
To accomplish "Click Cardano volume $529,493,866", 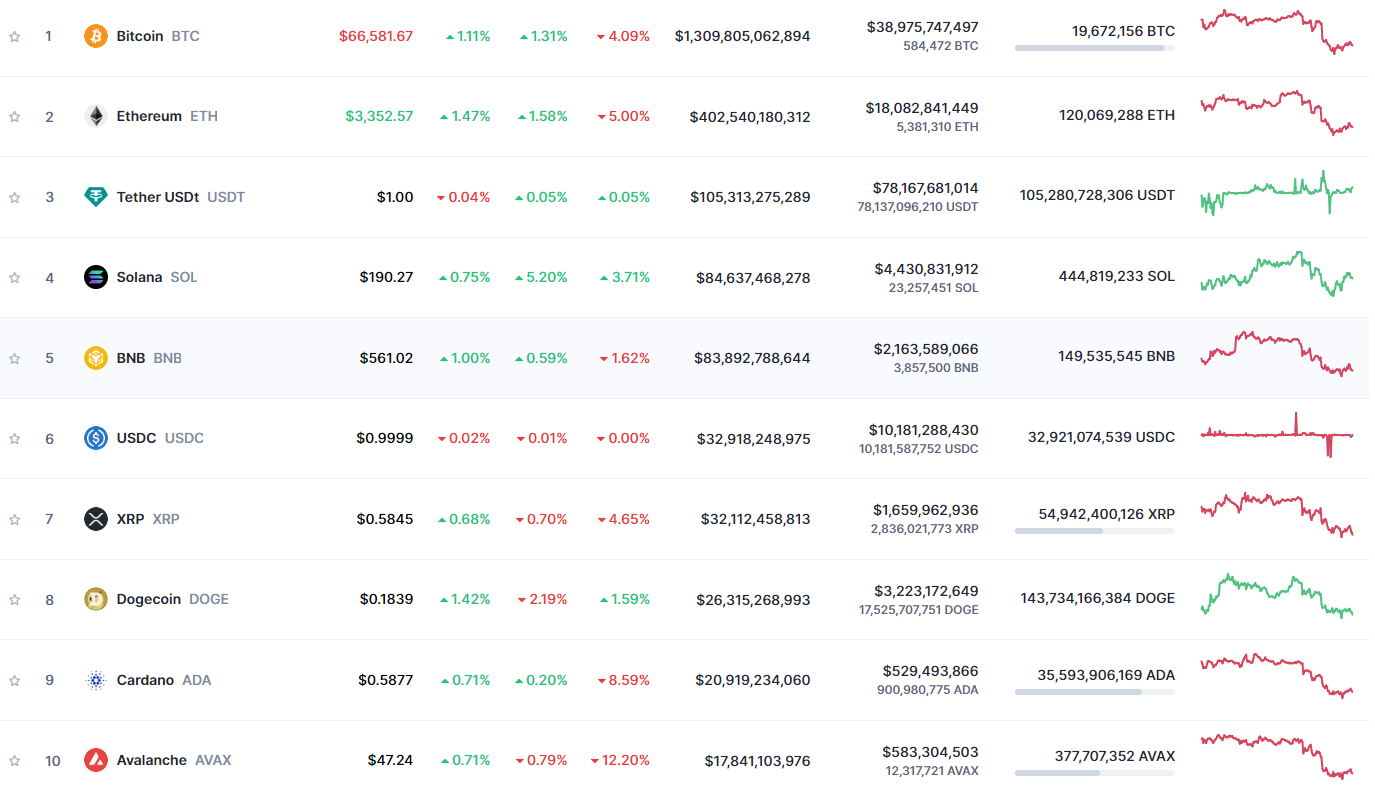I will [x=931, y=671].
